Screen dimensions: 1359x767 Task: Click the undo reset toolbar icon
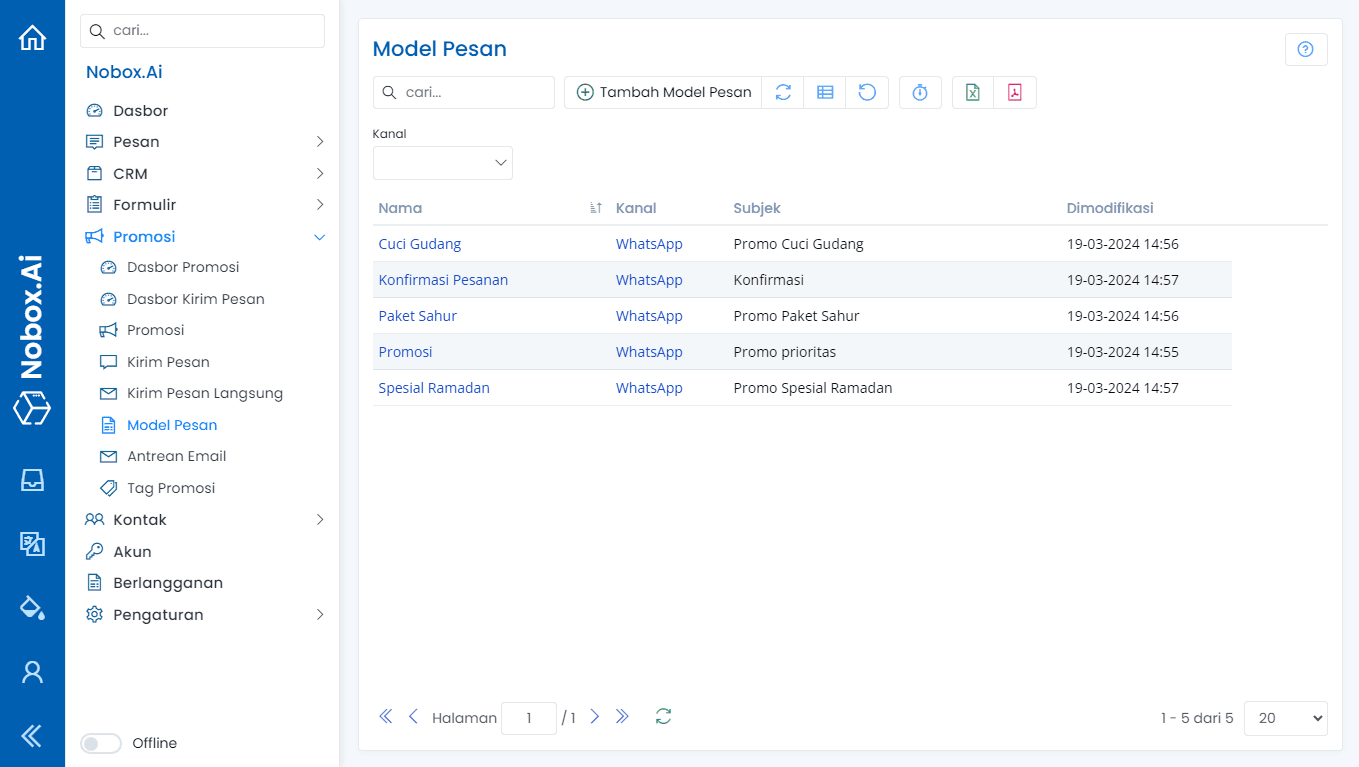(x=867, y=92)
